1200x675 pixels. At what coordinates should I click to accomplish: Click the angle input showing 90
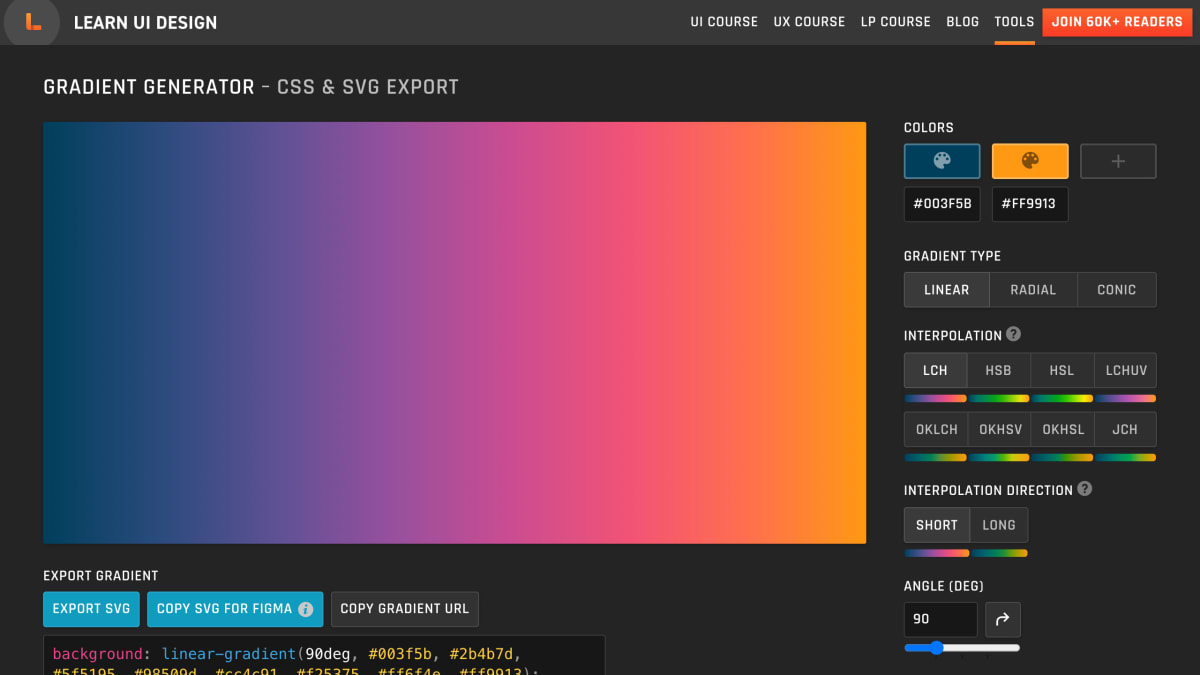coord(941,619)
